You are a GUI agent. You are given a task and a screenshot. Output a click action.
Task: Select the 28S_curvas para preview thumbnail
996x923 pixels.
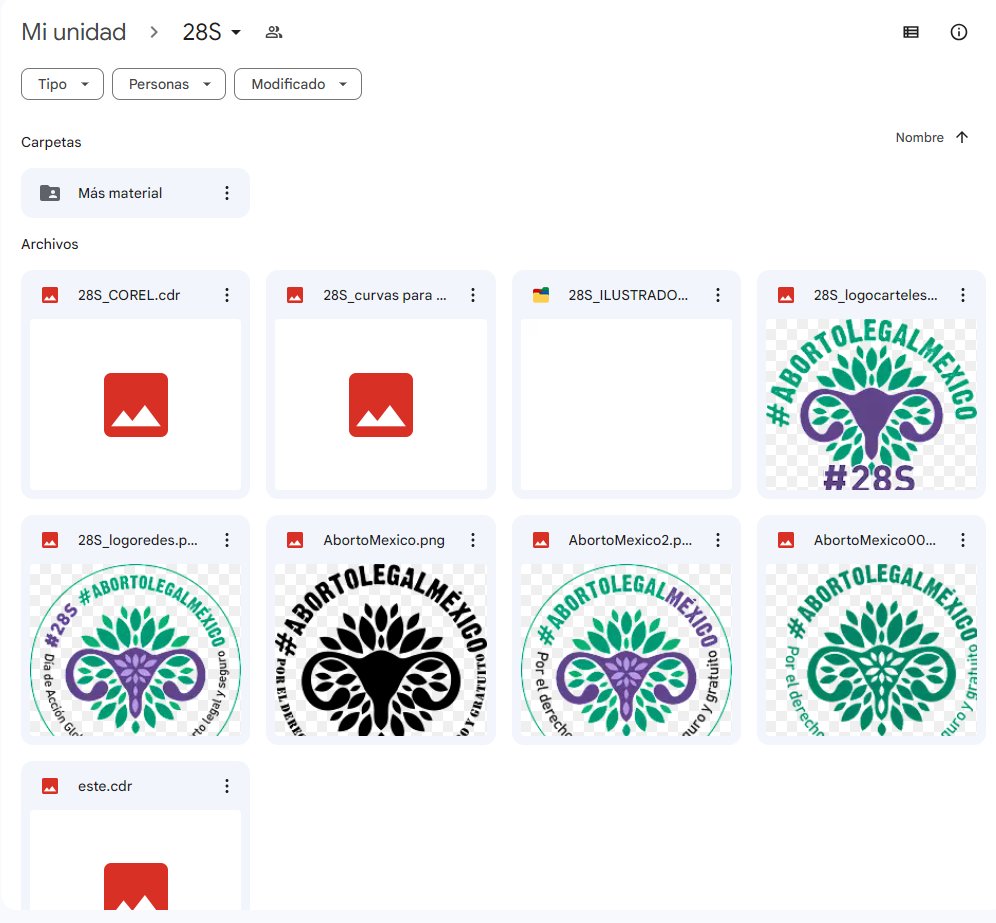click(380, 405)
